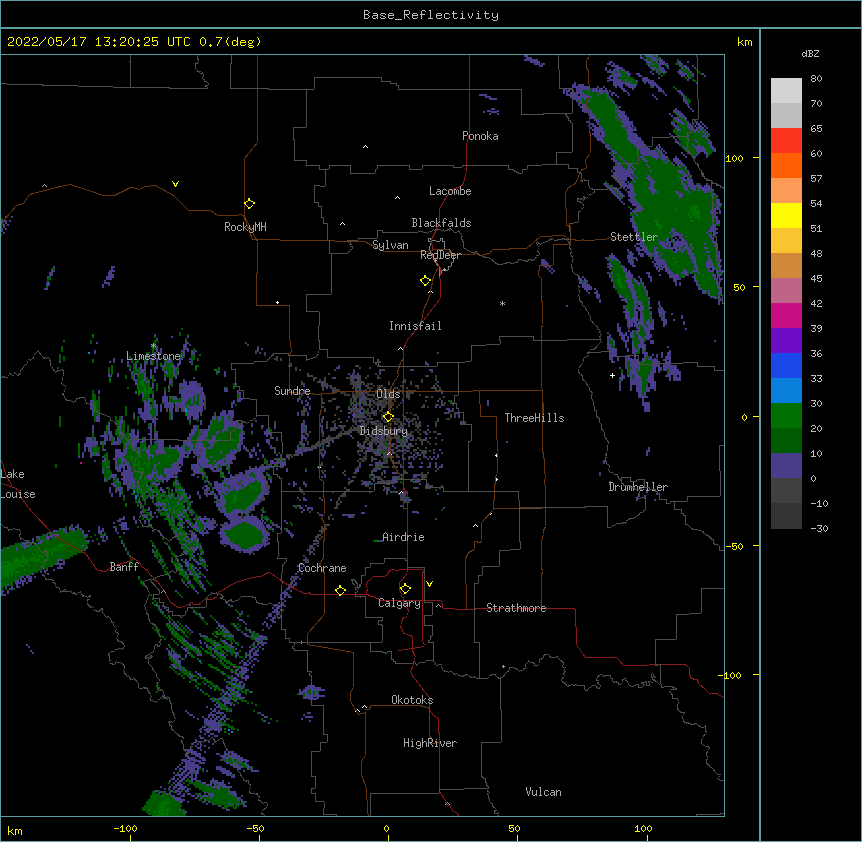
Task: Click the oval green echo cell west of Airdrie
Action: tap(244, 534)
